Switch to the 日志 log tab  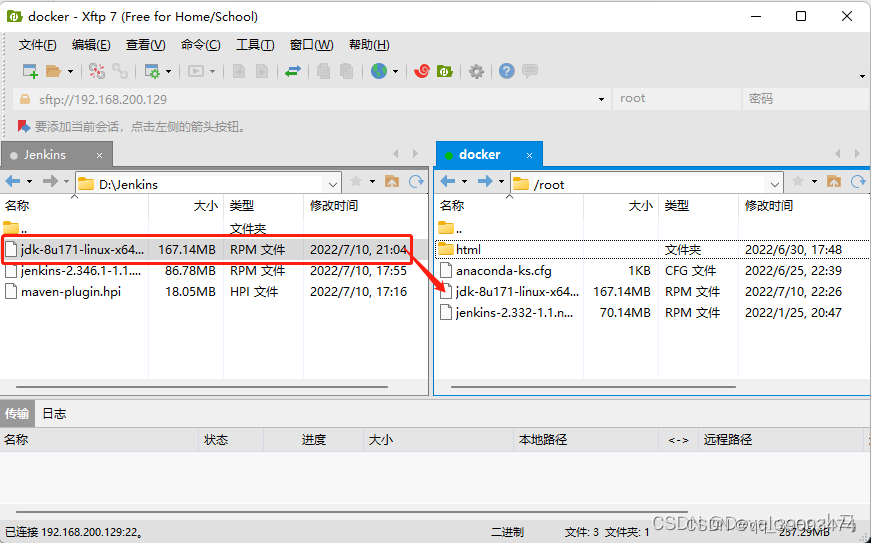pyautogui.click(x=54, y=414)
